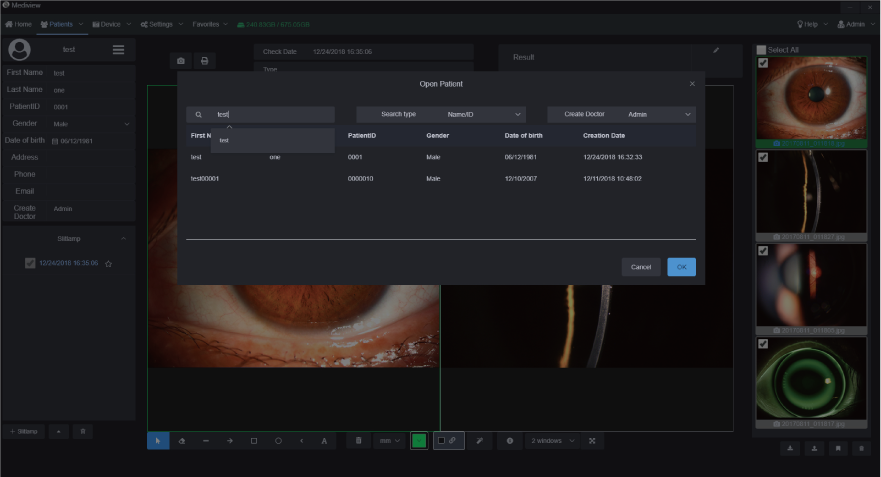Close the Open Patient dialog
Screen dimensions: 881x477
[692, 84]
